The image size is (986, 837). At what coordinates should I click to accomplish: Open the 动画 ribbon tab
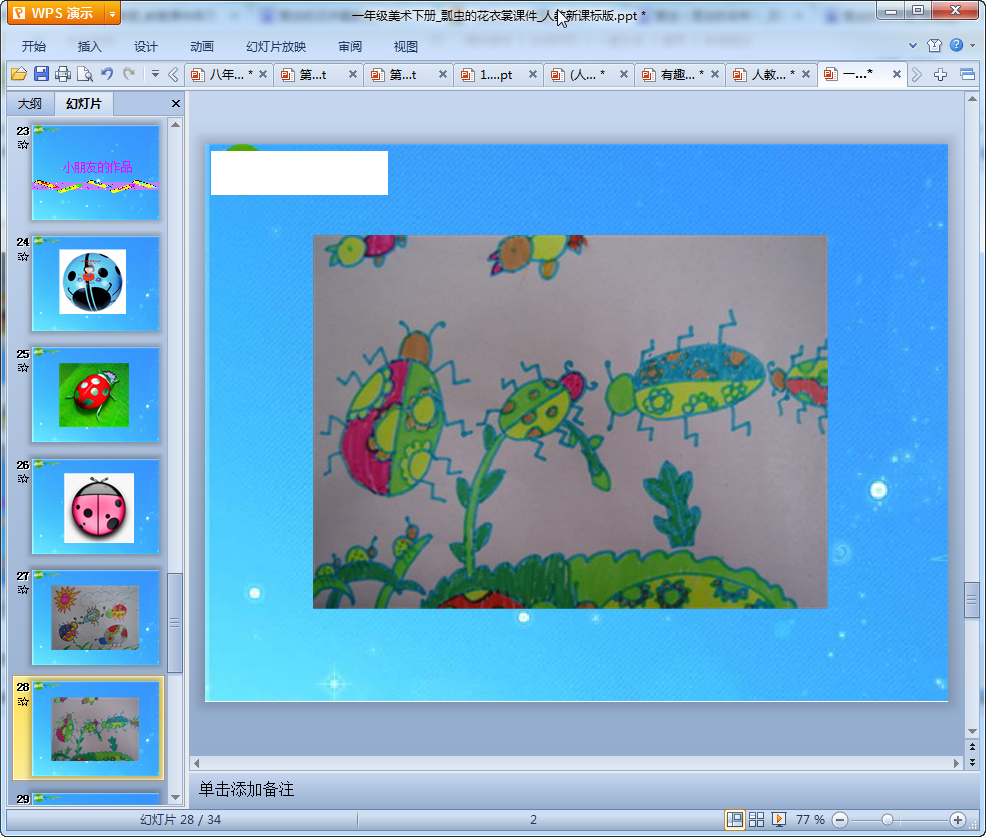[x=202, y=47]
